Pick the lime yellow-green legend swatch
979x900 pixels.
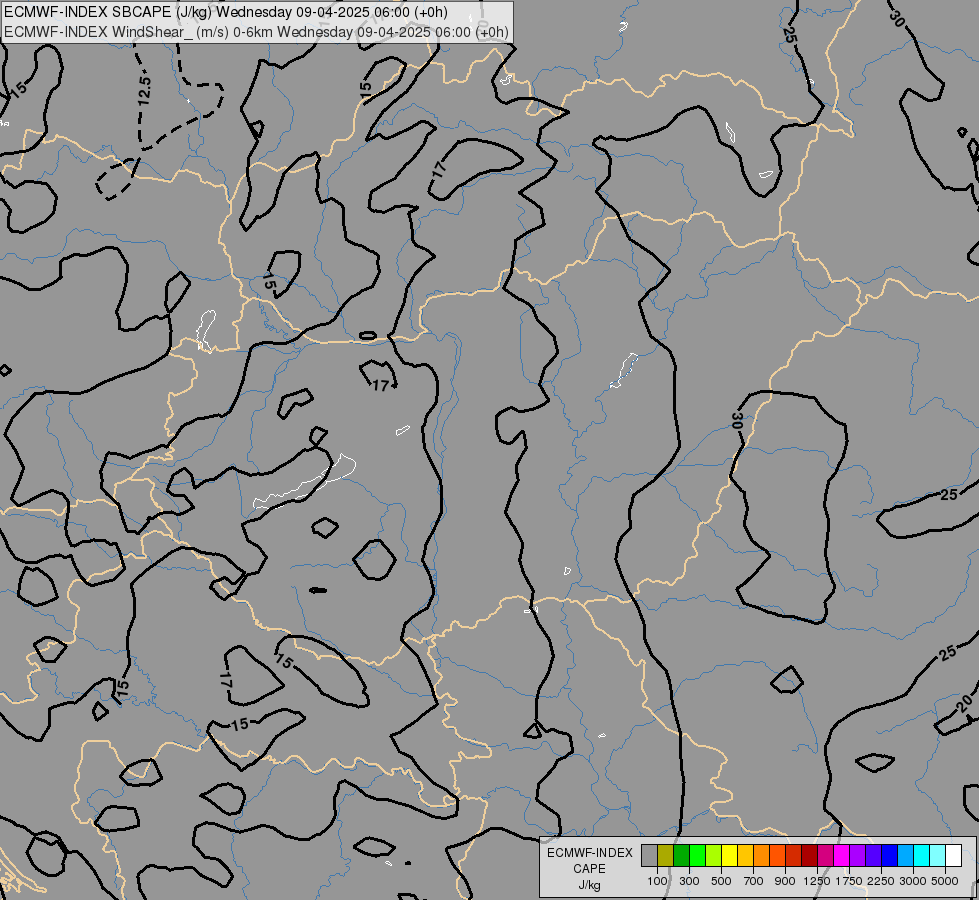coord(714,856)
